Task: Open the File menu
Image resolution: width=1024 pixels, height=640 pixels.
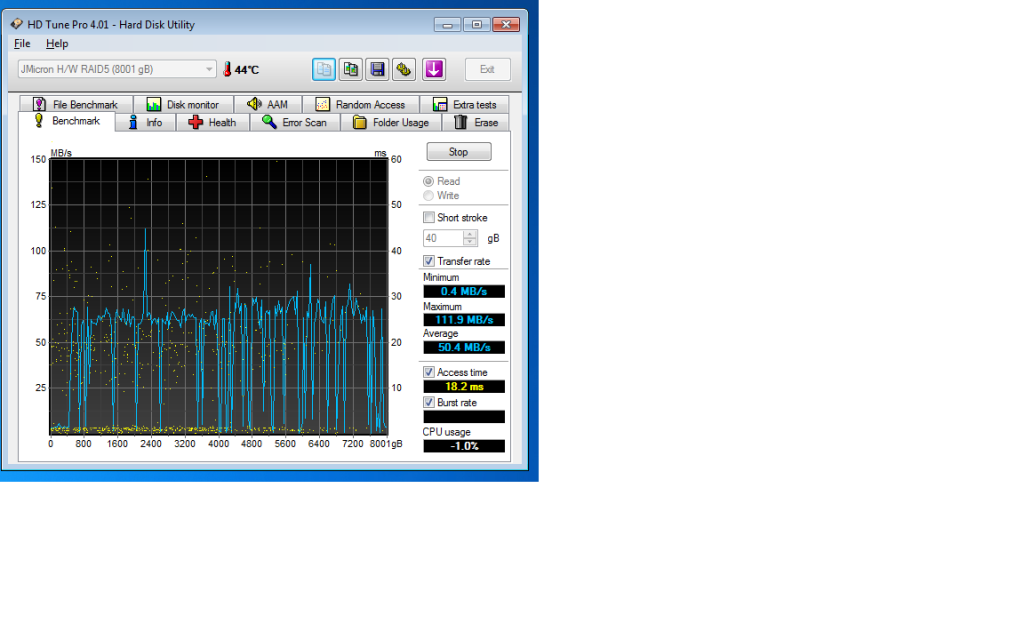Action: click(22, 44)
